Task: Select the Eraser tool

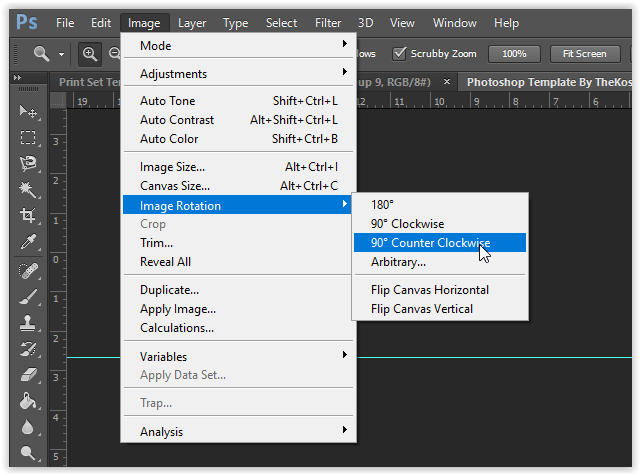Action: (x=28, y=375)
